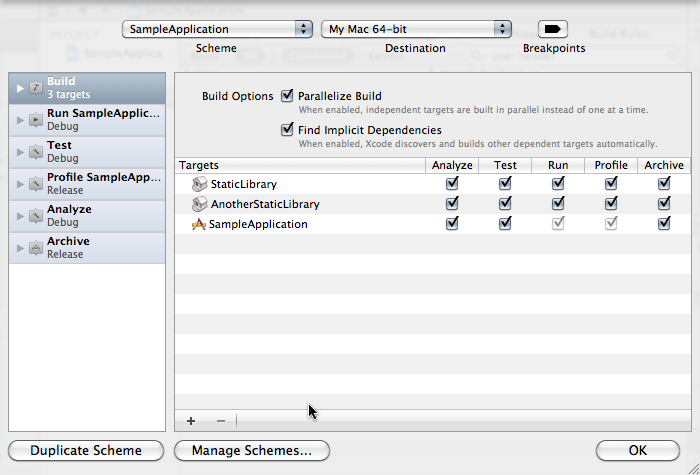The height and width of the screenshot is (475, 700).
Task: Click the Profile column header
Action: (x=611, y=165)
